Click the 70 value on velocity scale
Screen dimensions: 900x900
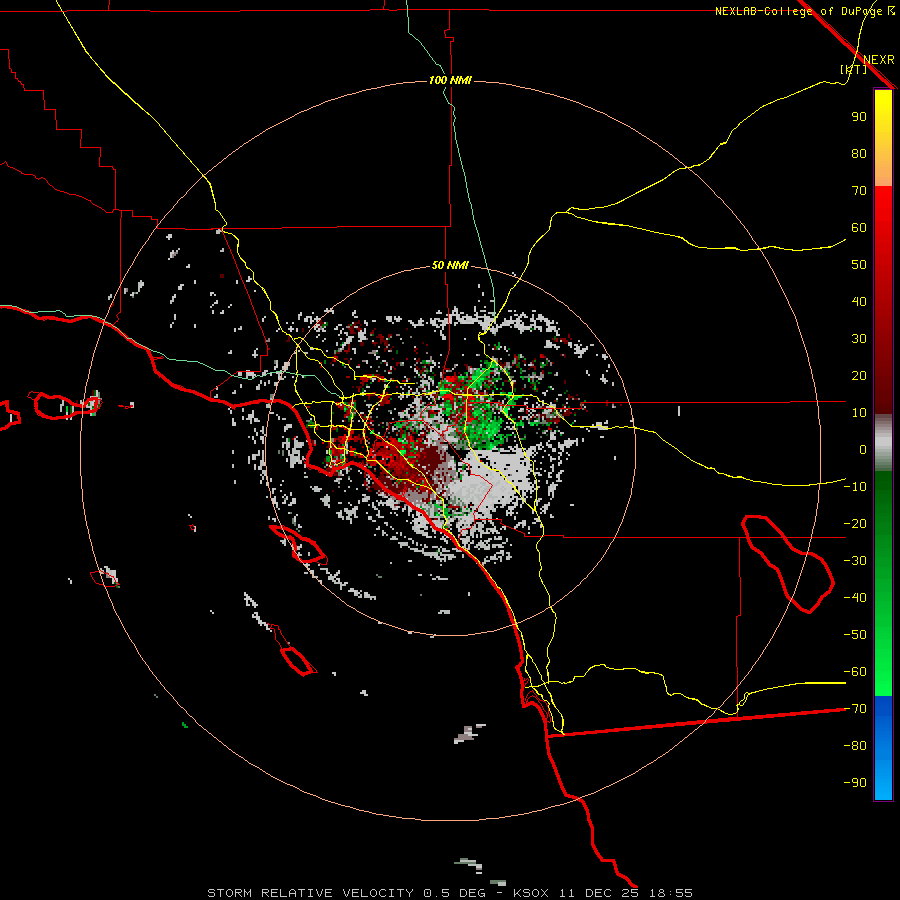[x=859, y=191]
